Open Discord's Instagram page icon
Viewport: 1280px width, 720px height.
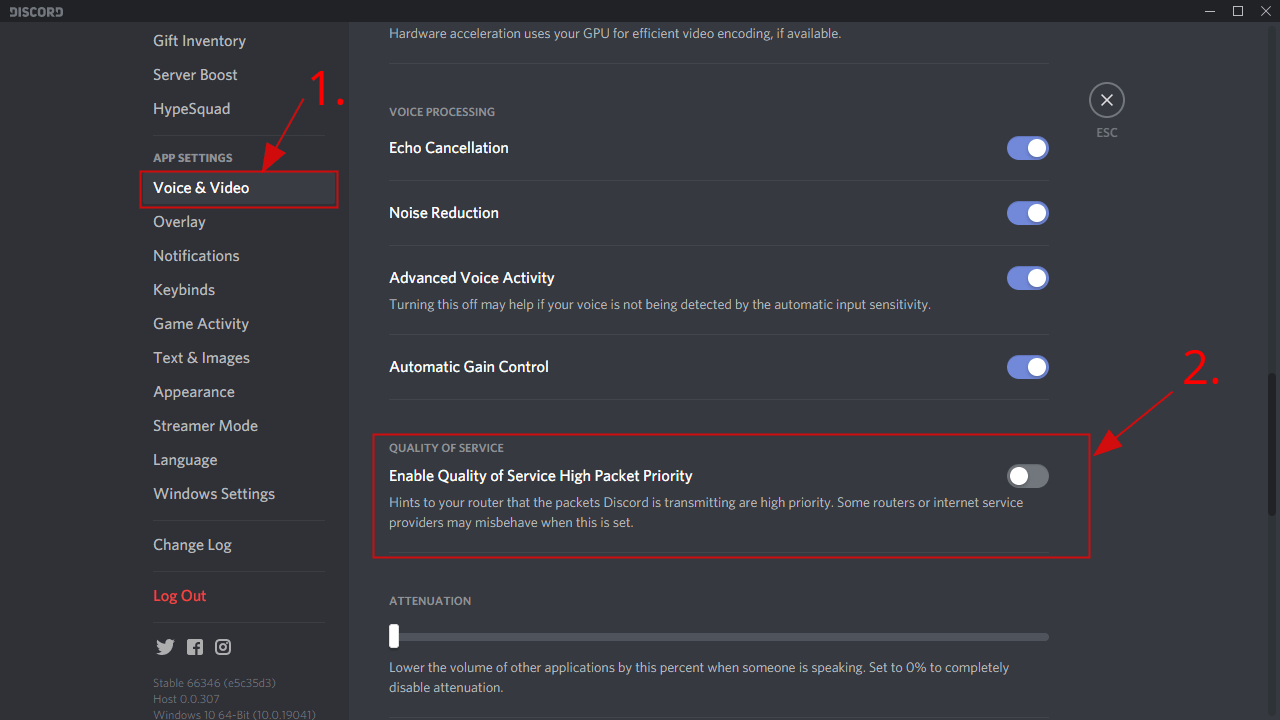coord(223,647)
